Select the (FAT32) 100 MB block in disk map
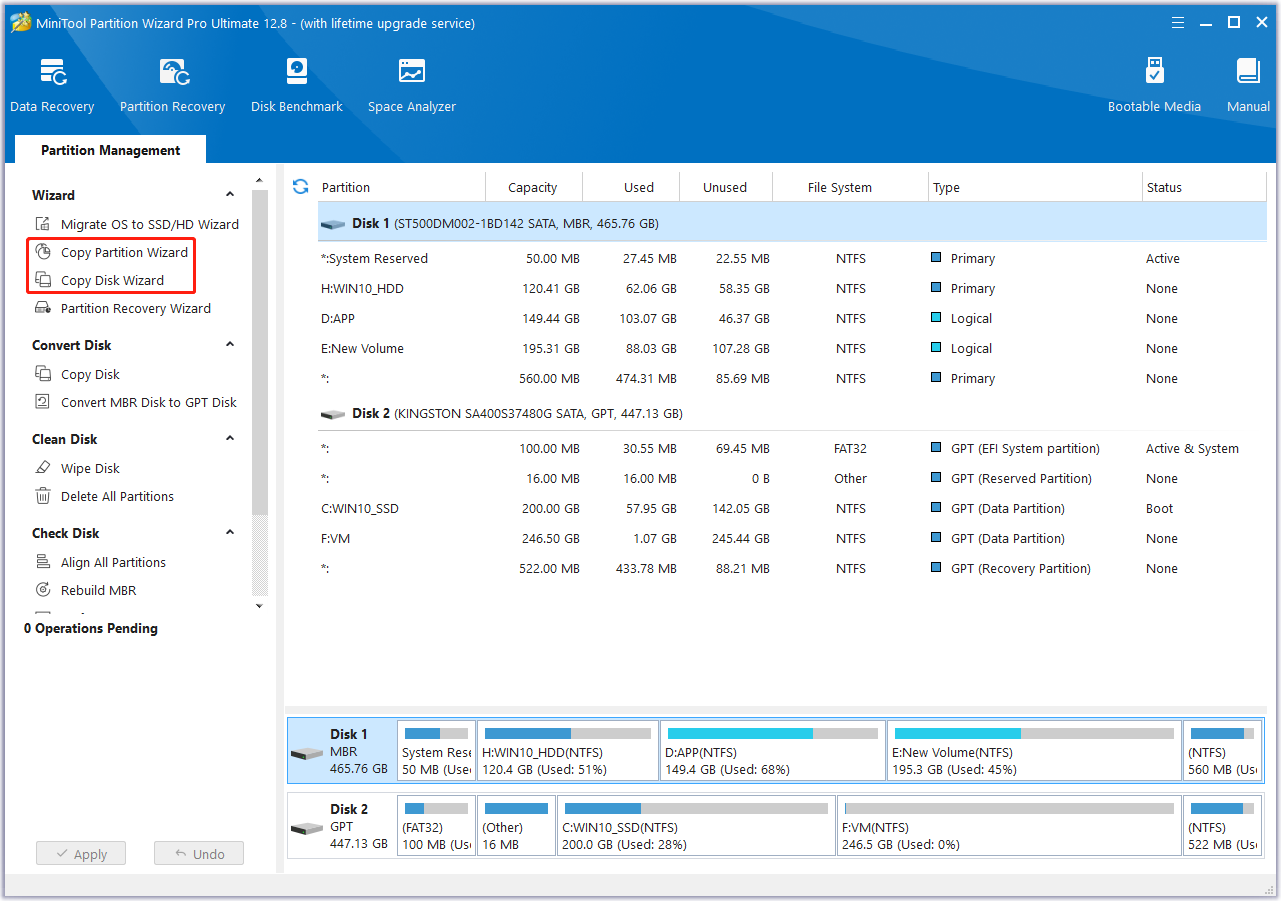1281x901 pixels. tap(436, 825)
